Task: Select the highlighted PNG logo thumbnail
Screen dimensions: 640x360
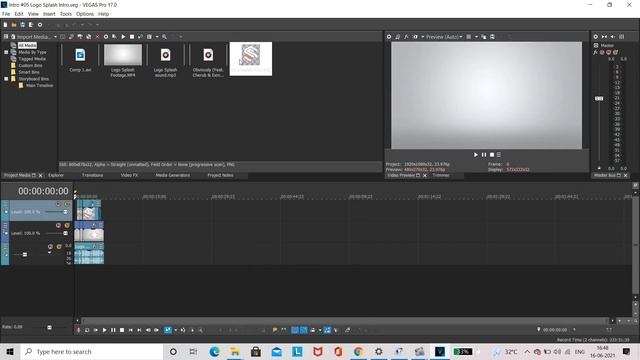Action: point(251,58)
